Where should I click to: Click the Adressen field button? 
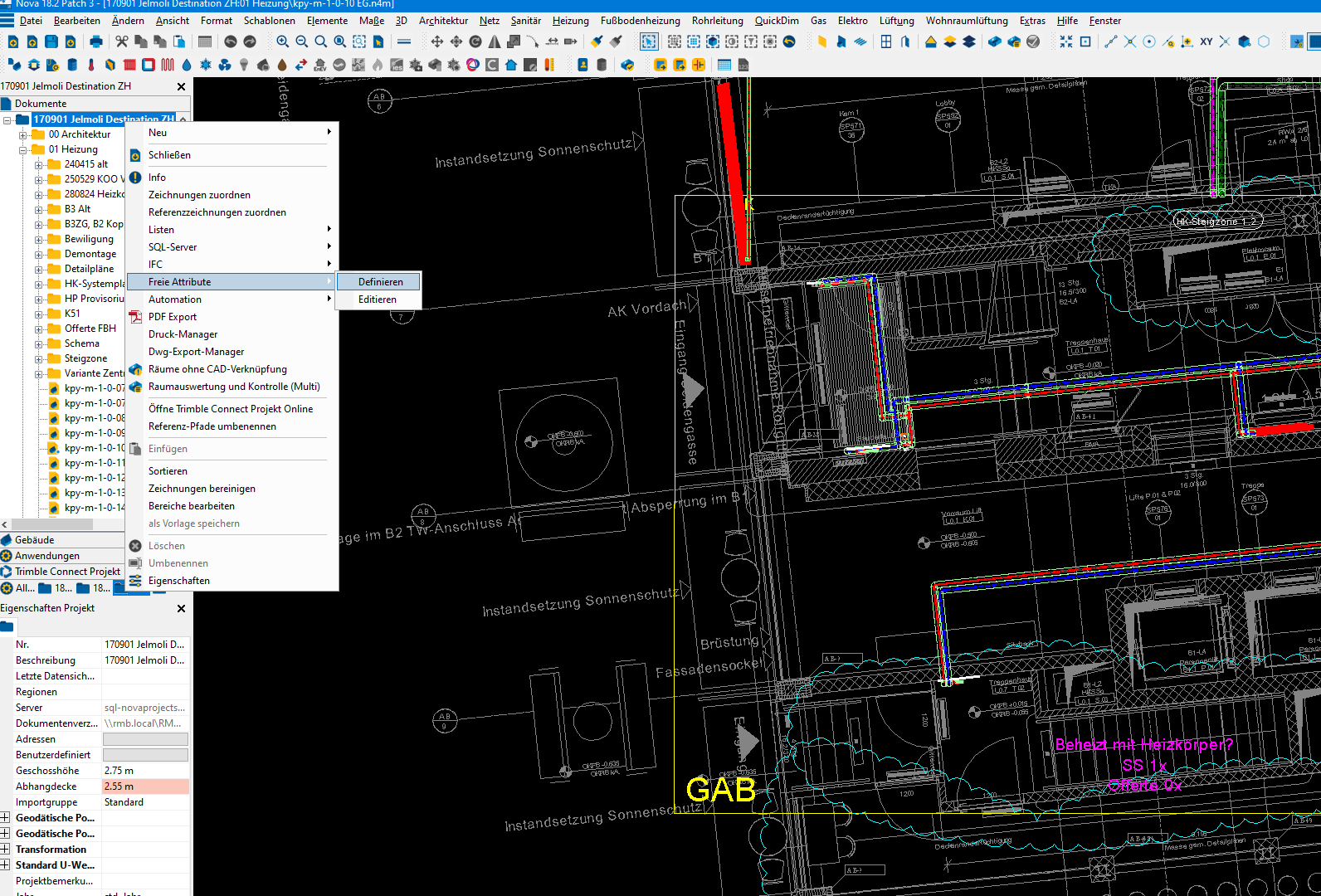[x=145, y=739]
